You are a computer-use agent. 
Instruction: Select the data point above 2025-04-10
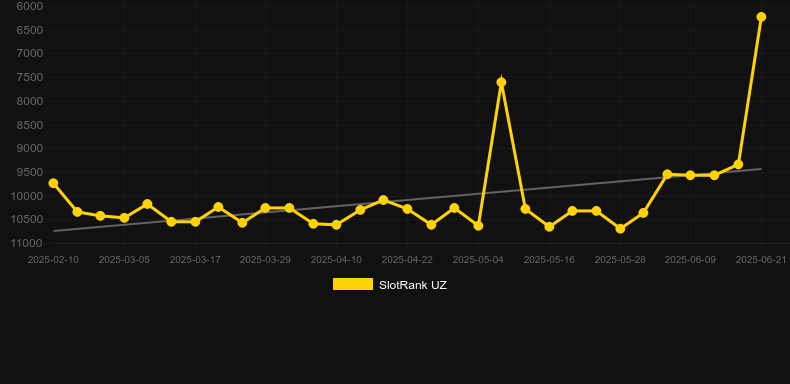point(336,225)
